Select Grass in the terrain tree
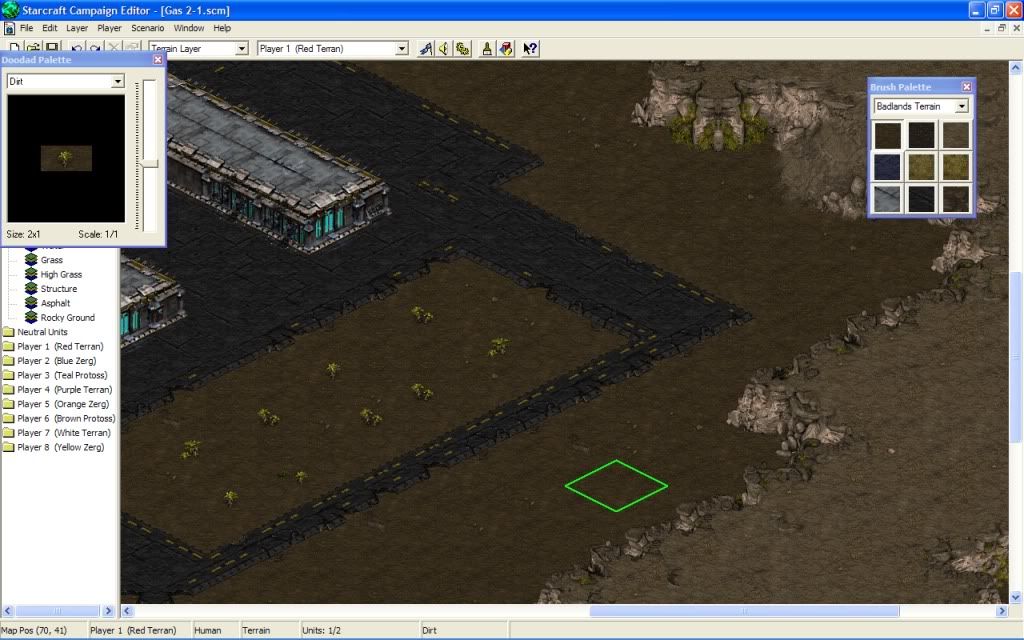Viewport: 1024px width, 640px height. click(x=52, y=260)
